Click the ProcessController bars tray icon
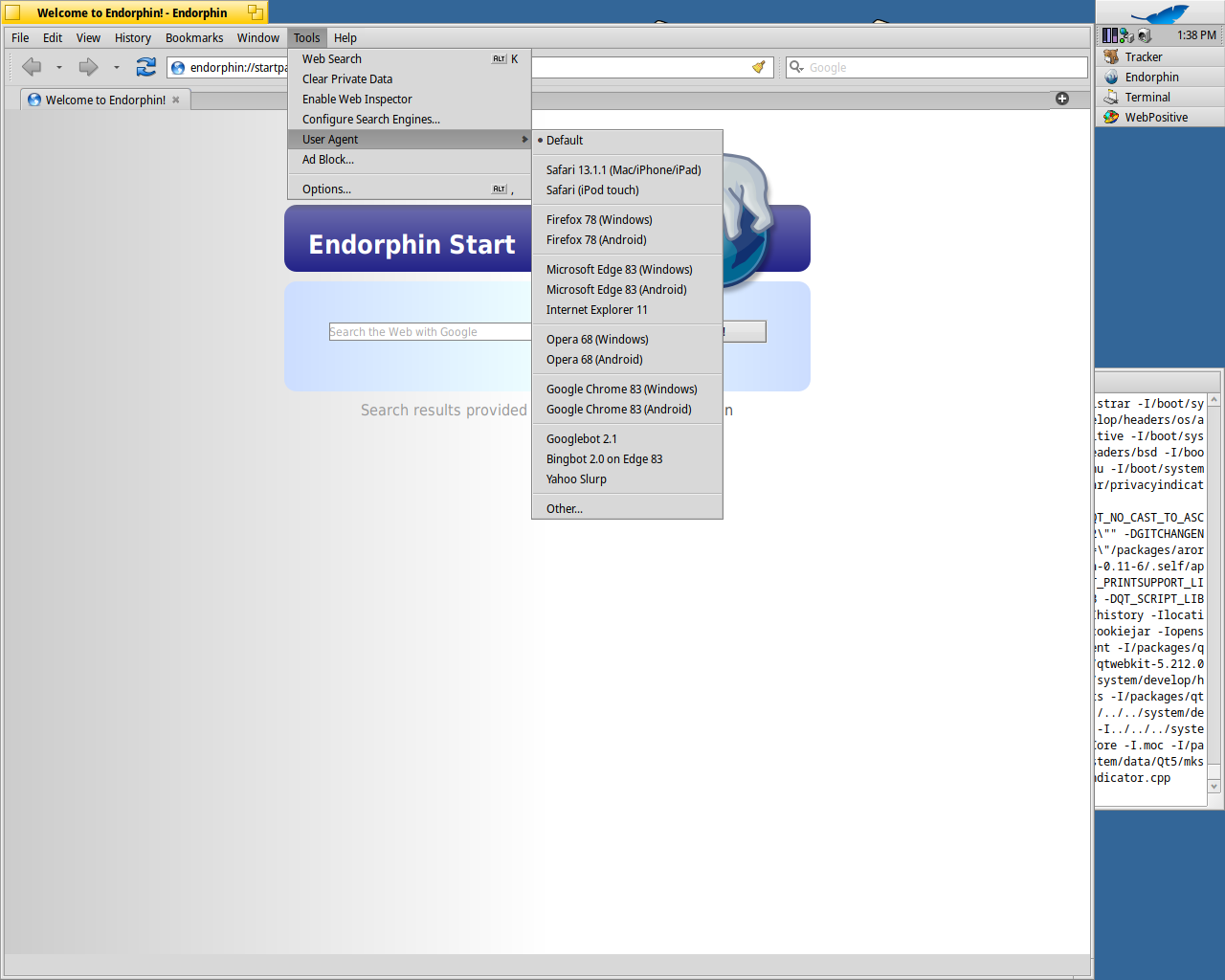Viewport: 1225px width, 980px height. (1109, 35)
